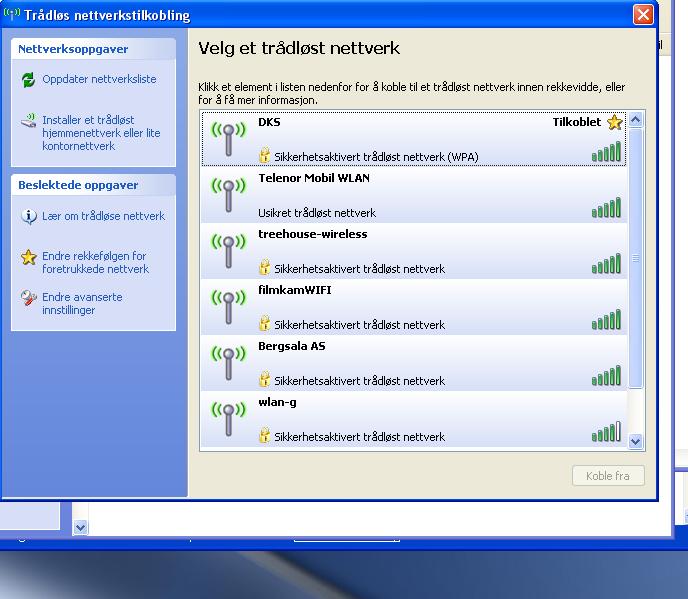Click the wireless setup icon beside Installer et trådløst
This screenshot has height=599, width=688.
click(x=29, y=120)
